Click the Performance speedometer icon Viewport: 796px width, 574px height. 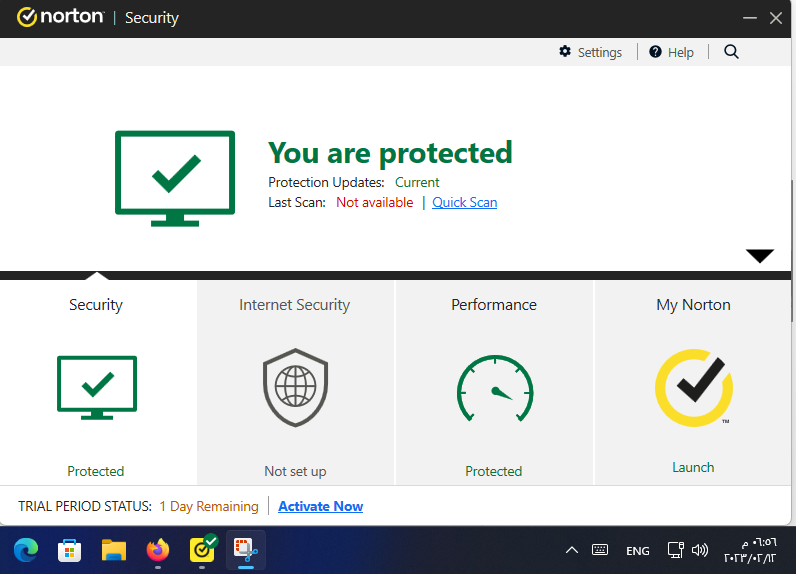coord(495,389)
